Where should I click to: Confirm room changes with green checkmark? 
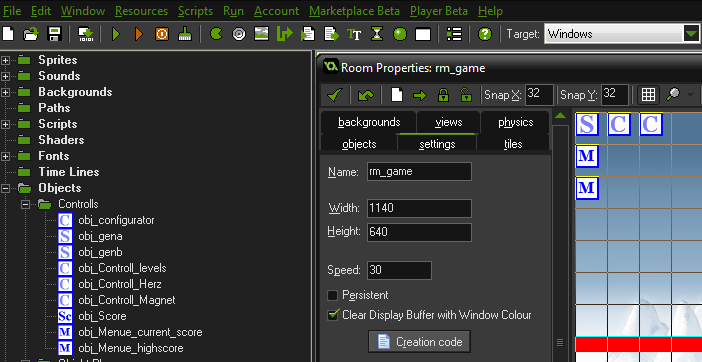click(x=335, y=95)
